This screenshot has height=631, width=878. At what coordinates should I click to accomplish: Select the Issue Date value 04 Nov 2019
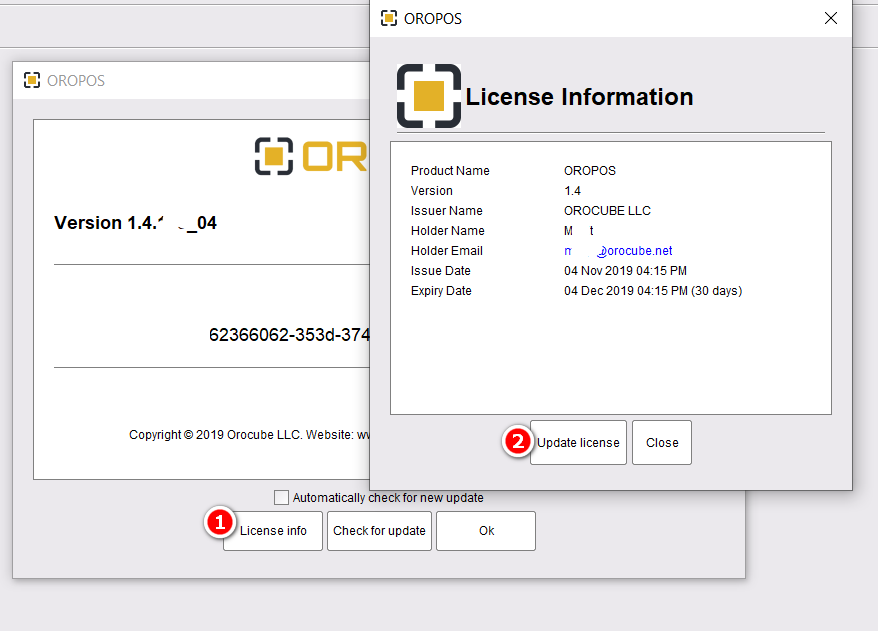coord(625,271)
